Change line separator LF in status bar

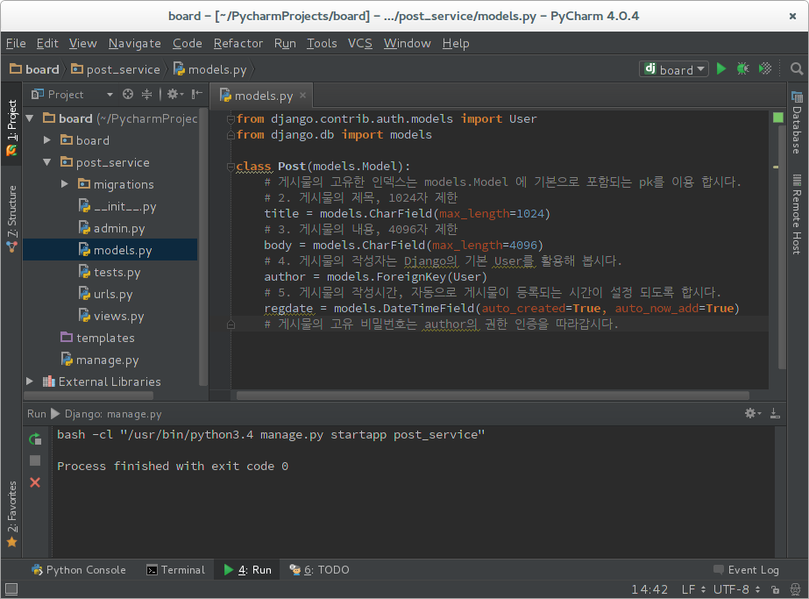(x=693, y=589)
